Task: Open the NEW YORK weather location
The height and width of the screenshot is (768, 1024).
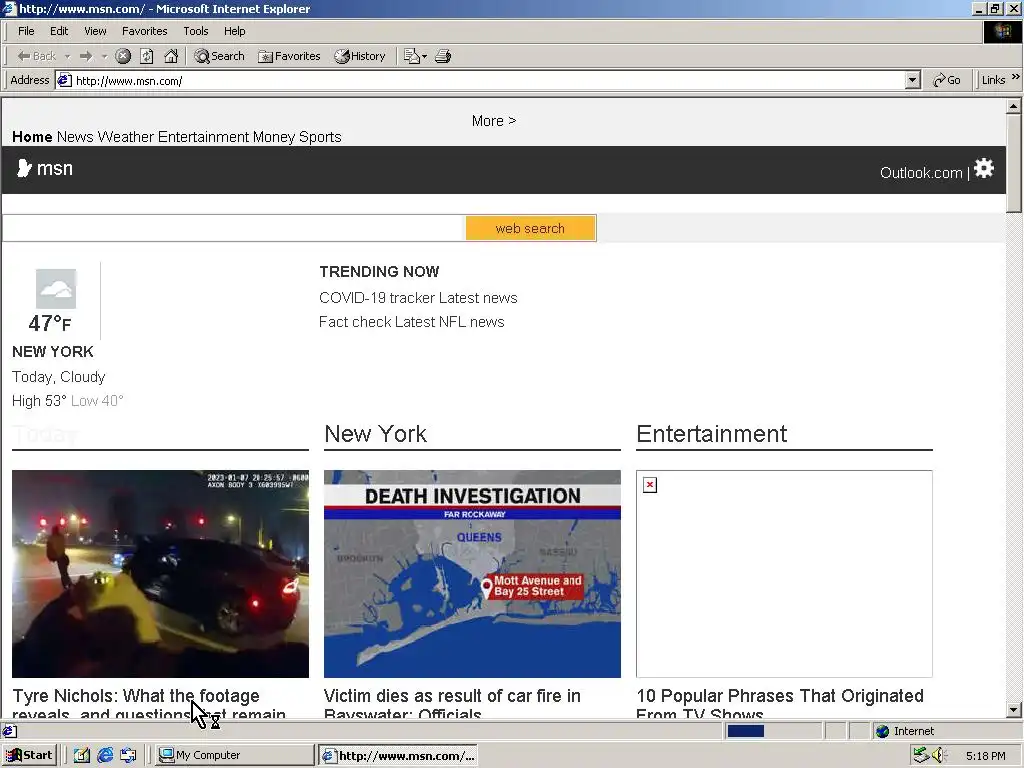Action: (x=53, y=351)
